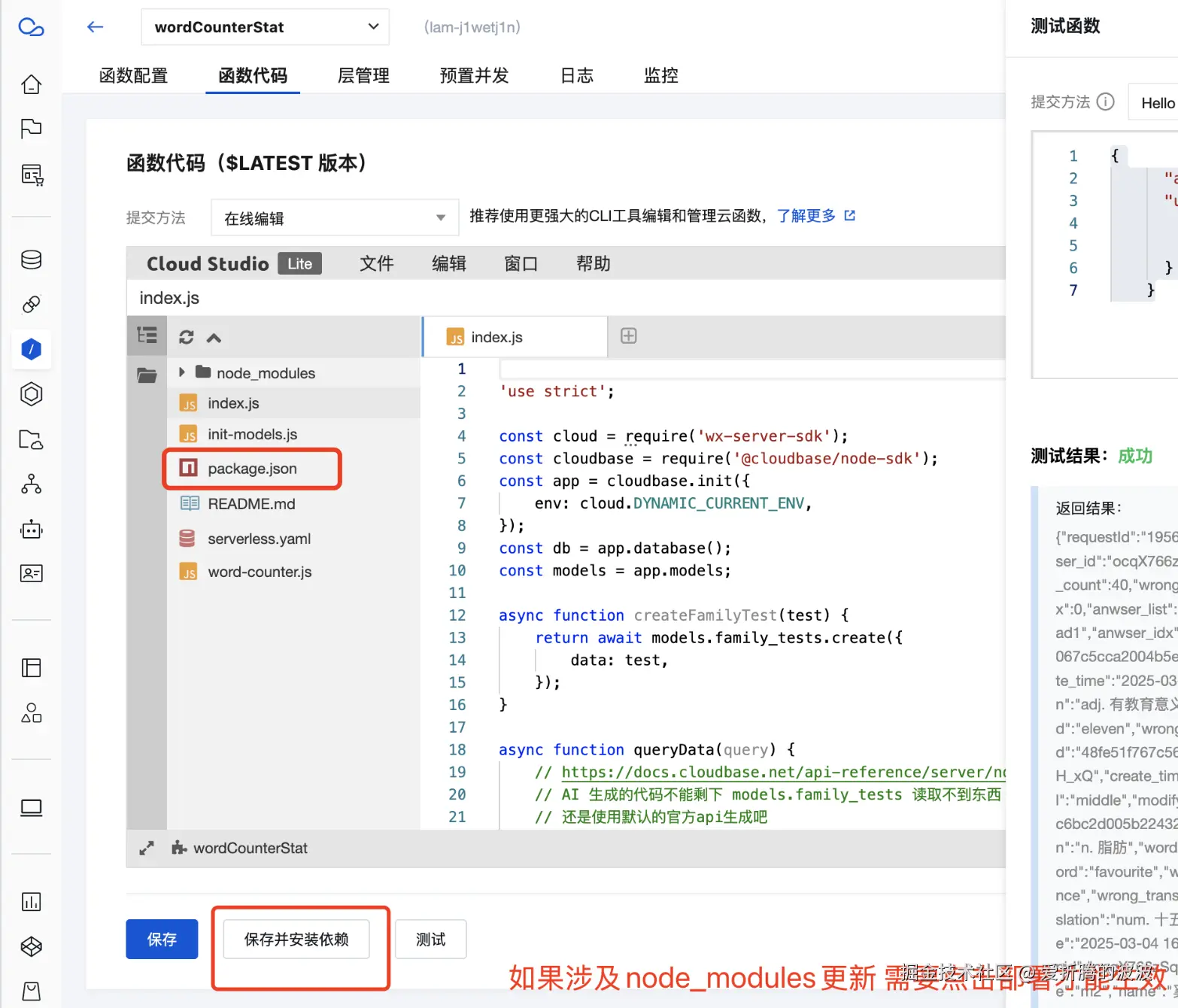This screenshot has width=1178, height=1008.
Task: Open the wordCounterStat function dropdown
Action: (372, 26)
